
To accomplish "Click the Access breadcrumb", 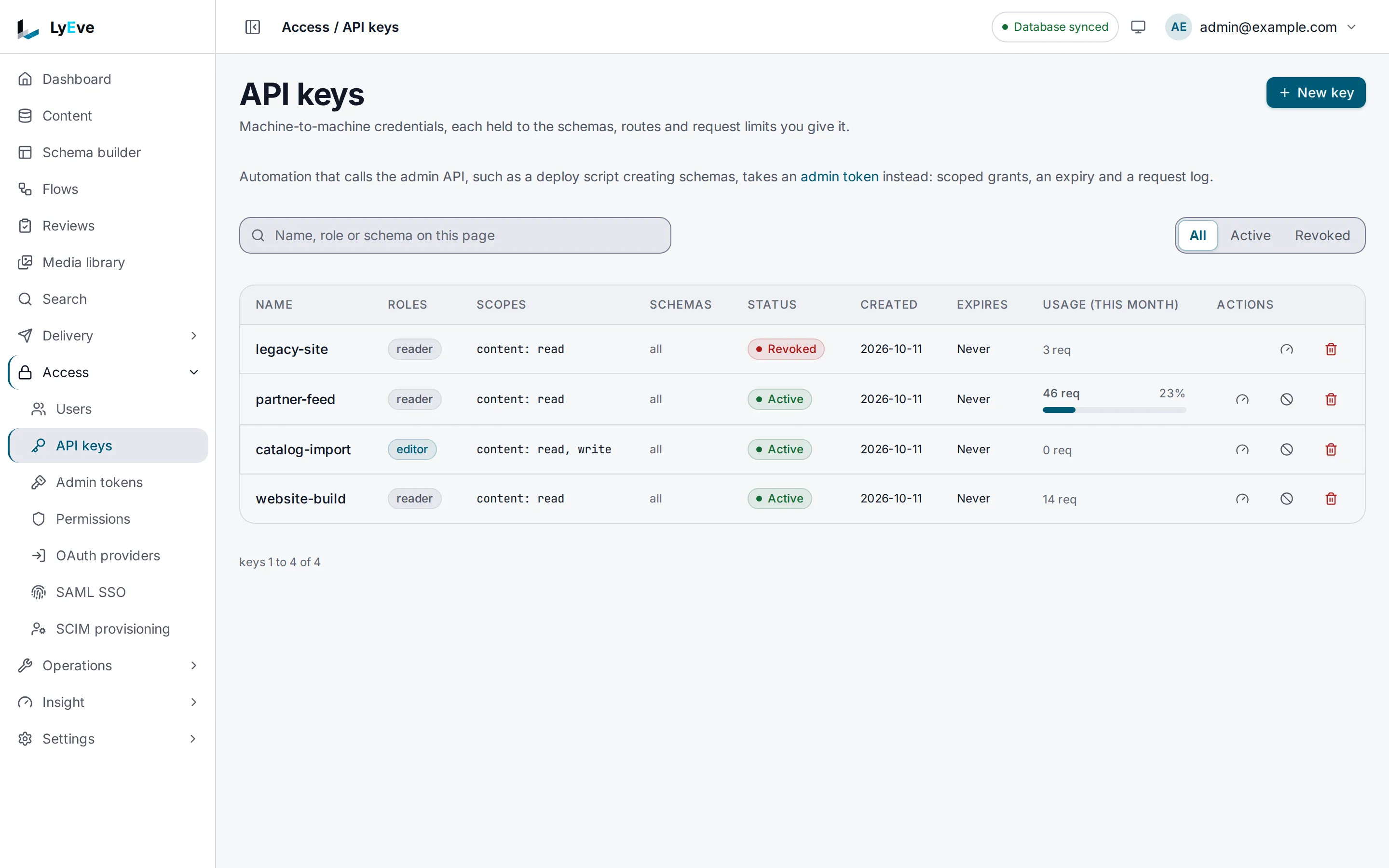I will [x=305, y=27].
